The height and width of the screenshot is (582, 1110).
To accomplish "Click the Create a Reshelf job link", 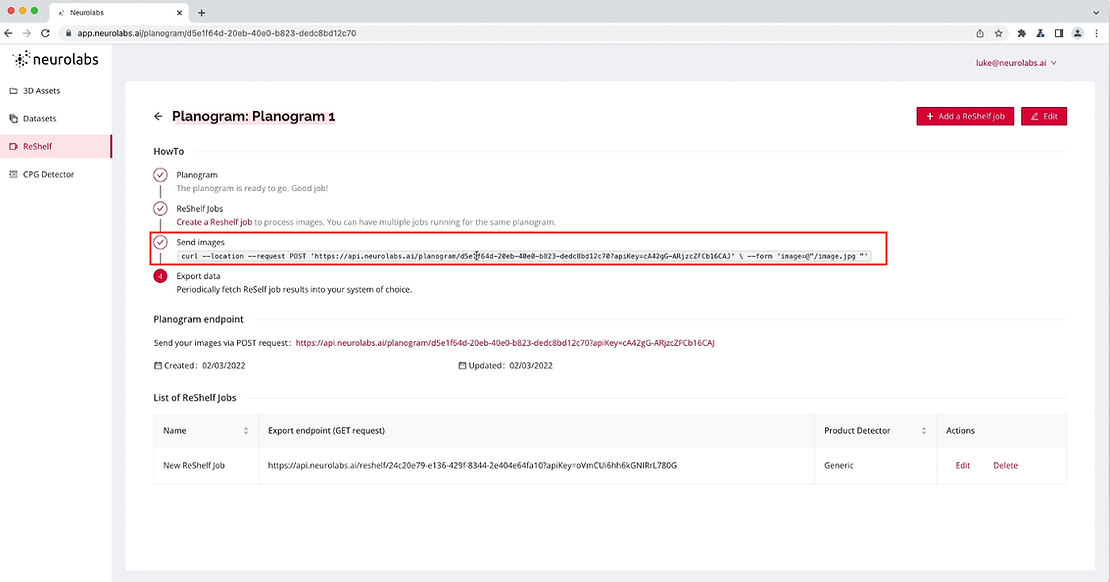I will (x=214, y=222).
